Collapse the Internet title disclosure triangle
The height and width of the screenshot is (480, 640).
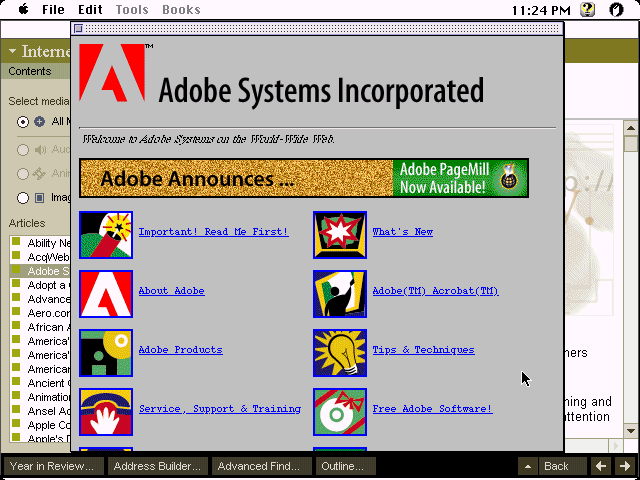pyautogui.click(x=12, y=51)
